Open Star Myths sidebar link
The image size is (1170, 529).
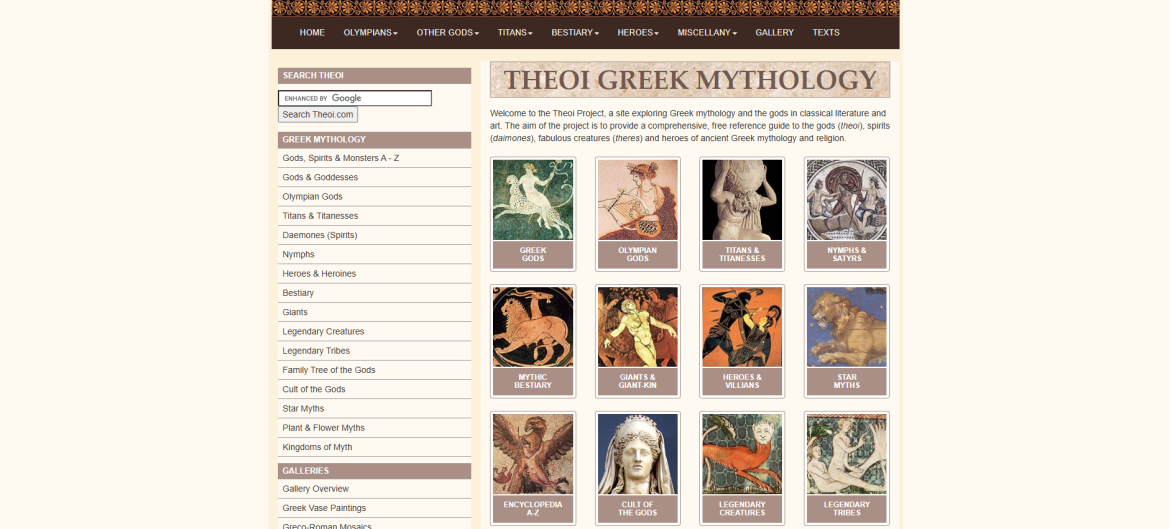[374, 409]
